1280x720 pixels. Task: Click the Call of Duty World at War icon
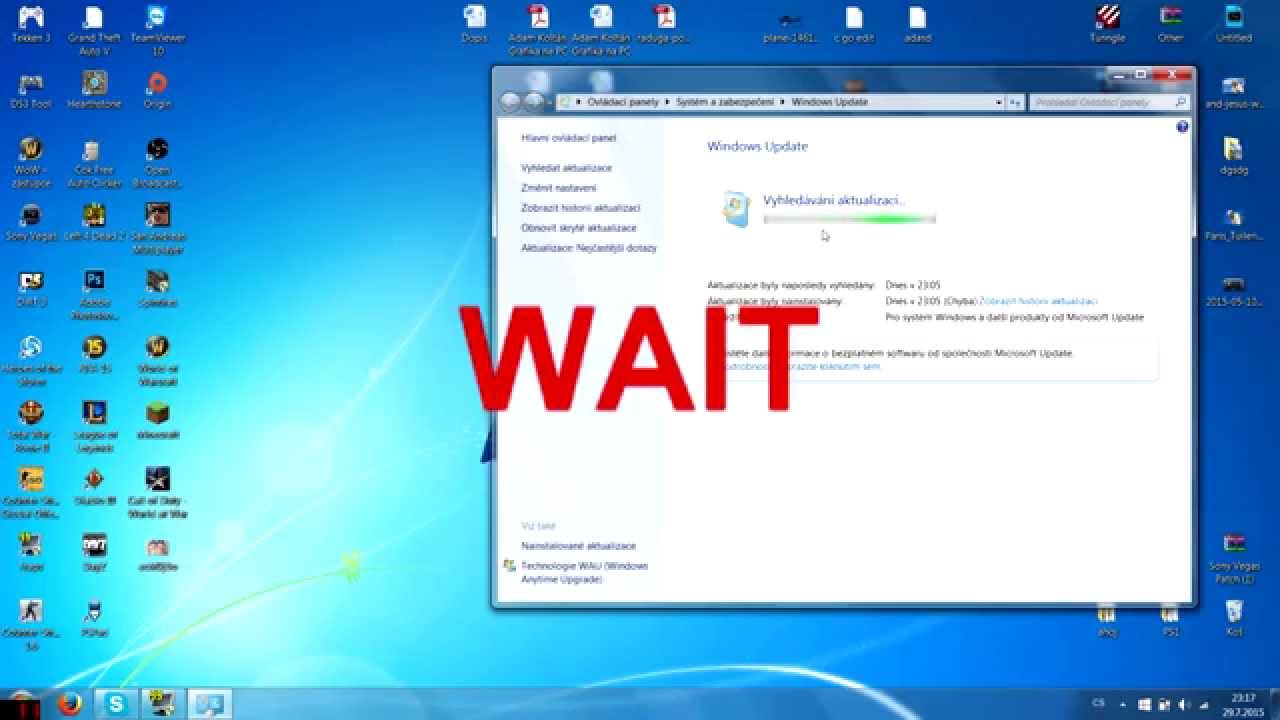[157, 492]
